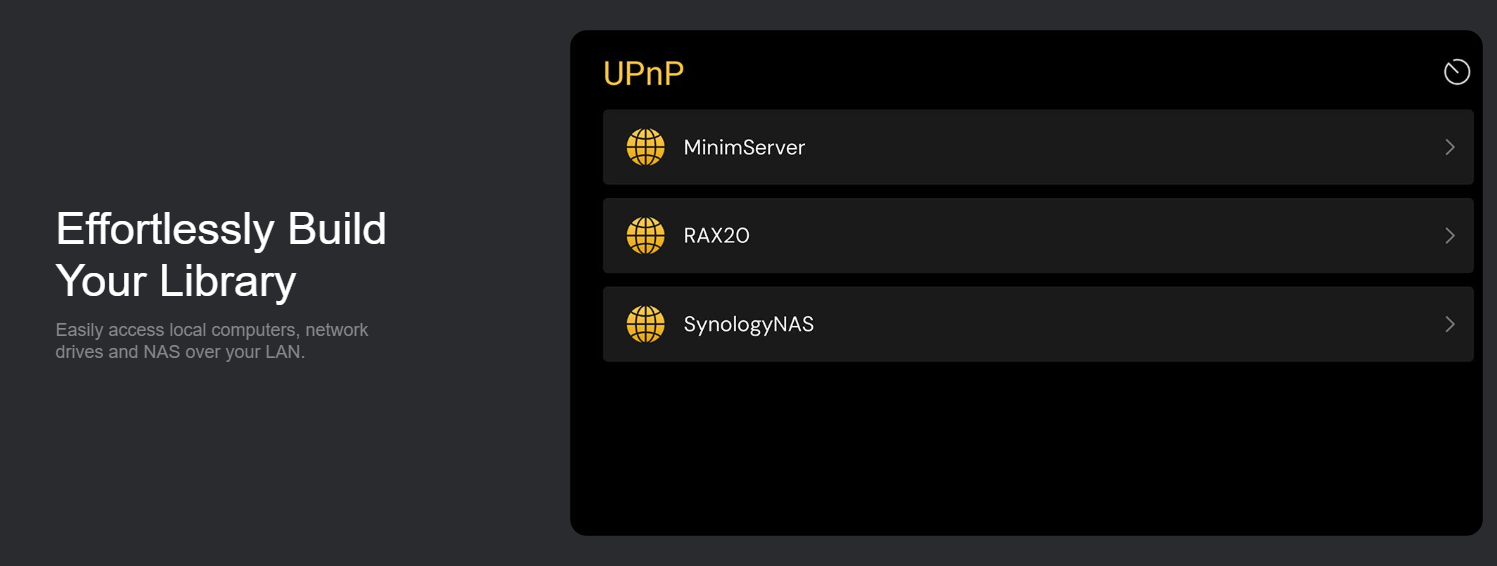
Task: Click the "drives and NAS over your LAN" text
Action: [x=180, y=352]
